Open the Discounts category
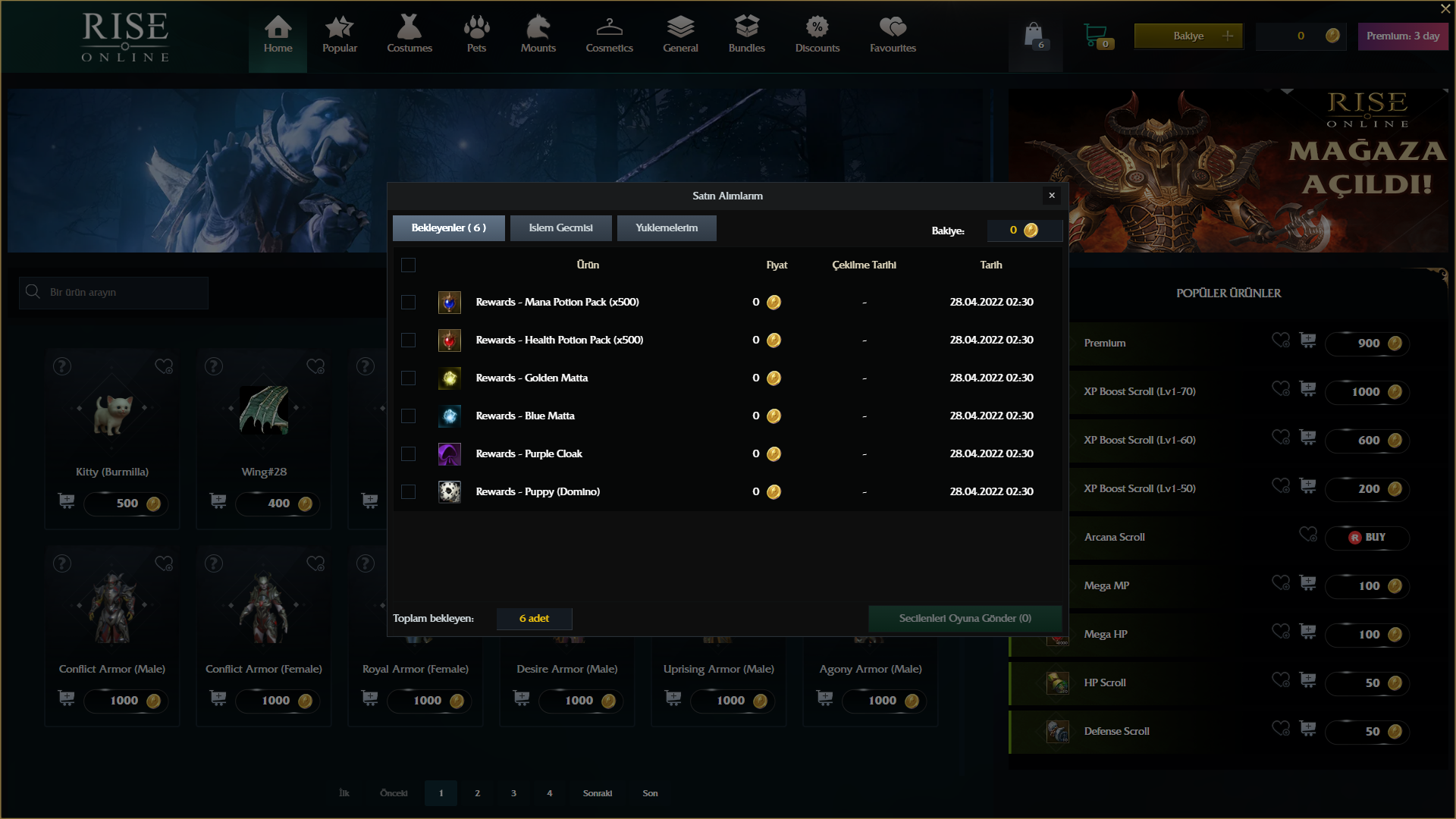This screenshot has height=819, width=1456. click(817, 36)
